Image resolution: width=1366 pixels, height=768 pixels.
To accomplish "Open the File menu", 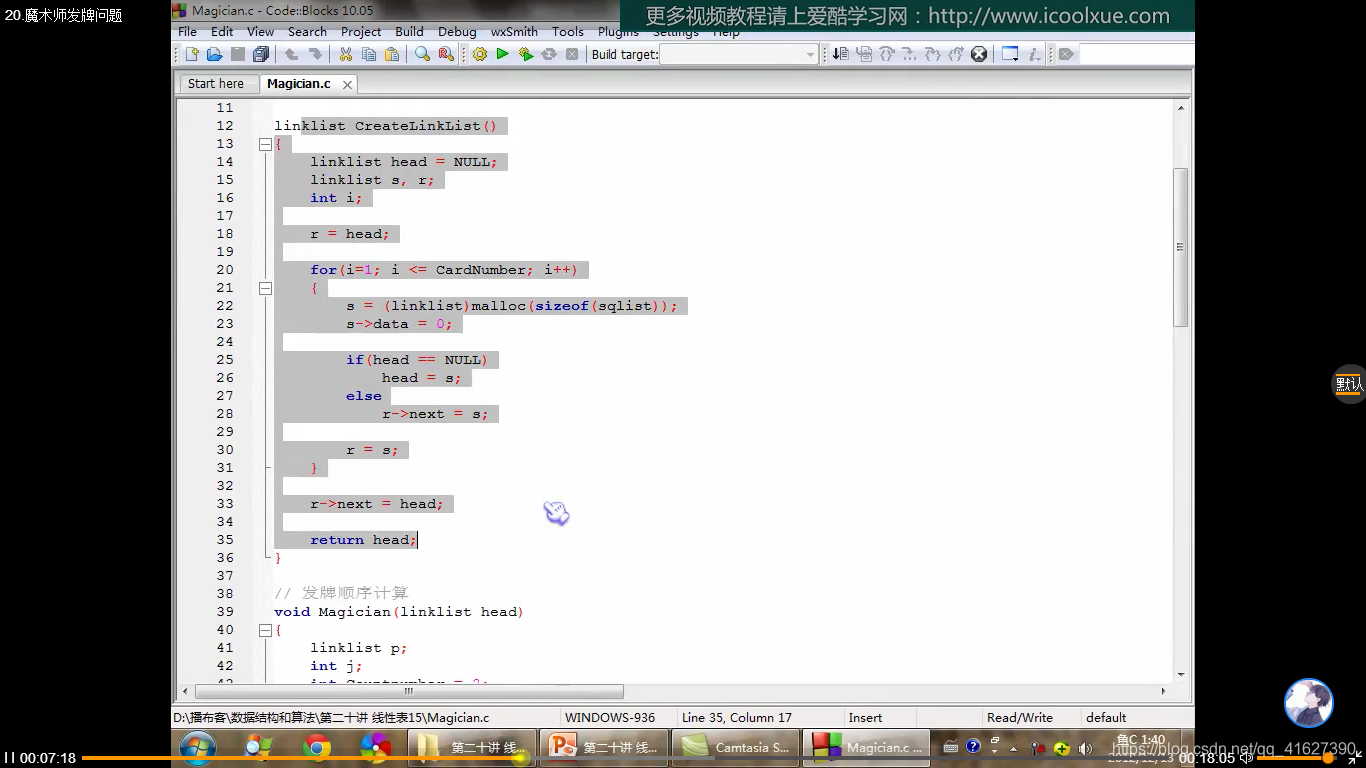I will coord(187,32).
